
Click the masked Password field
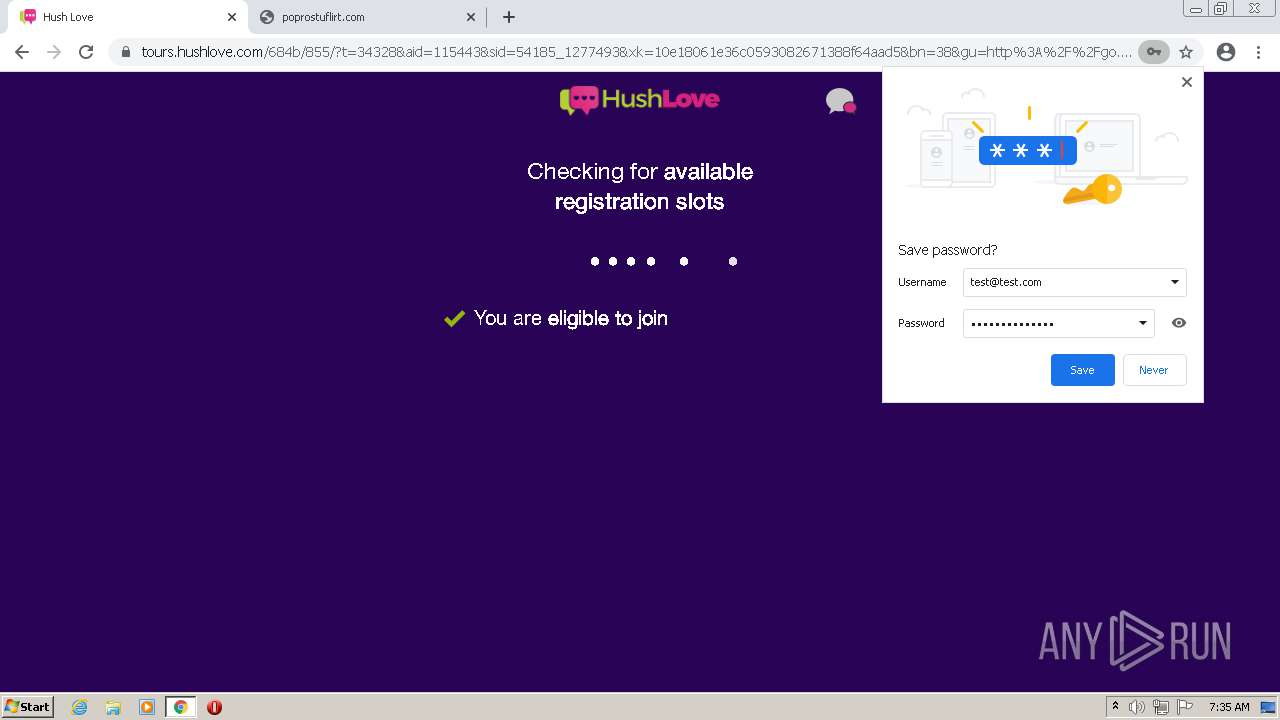click(x=1059, y=323)
